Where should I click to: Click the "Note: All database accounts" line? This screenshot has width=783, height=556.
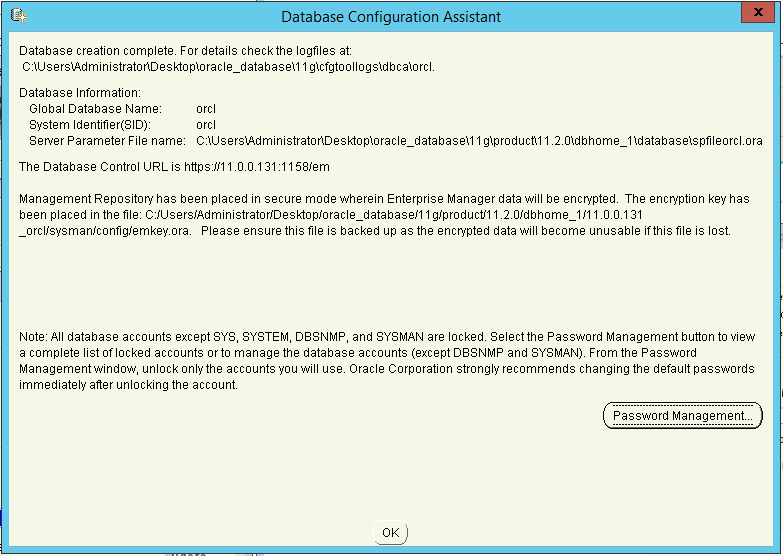click(x=387, y=337)
